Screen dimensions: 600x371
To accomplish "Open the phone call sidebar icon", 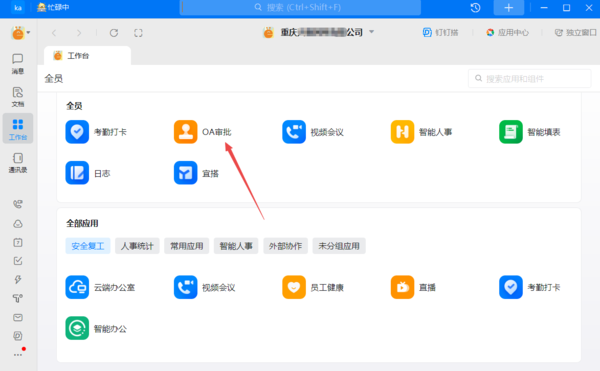I will point(18,204).
